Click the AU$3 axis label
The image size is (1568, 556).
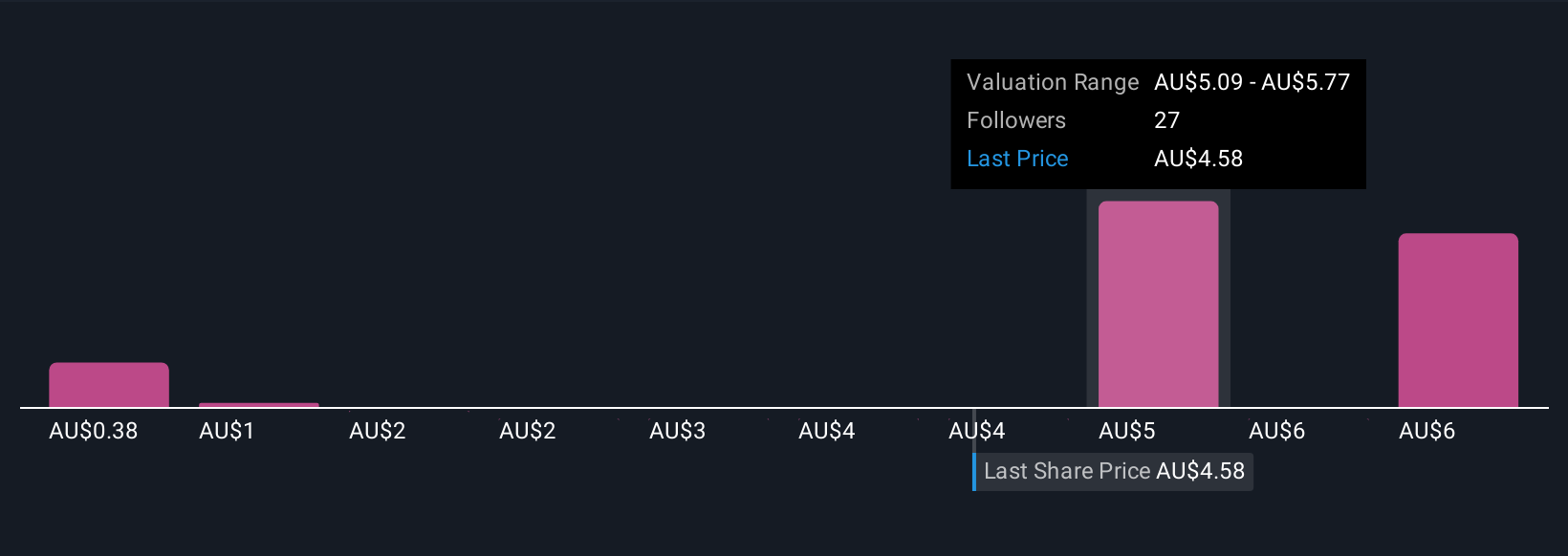tap(677, 431)
